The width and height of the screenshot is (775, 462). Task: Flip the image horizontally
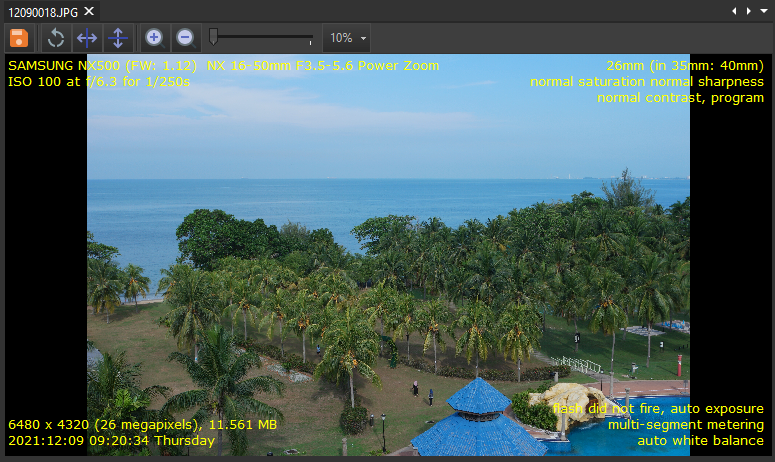pos(87,38)
